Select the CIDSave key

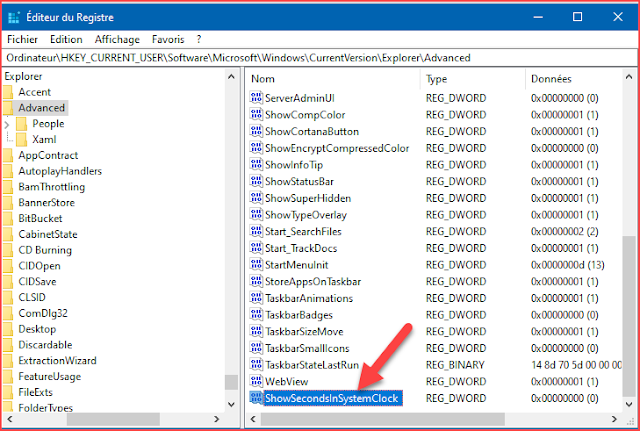pos(37,282)
